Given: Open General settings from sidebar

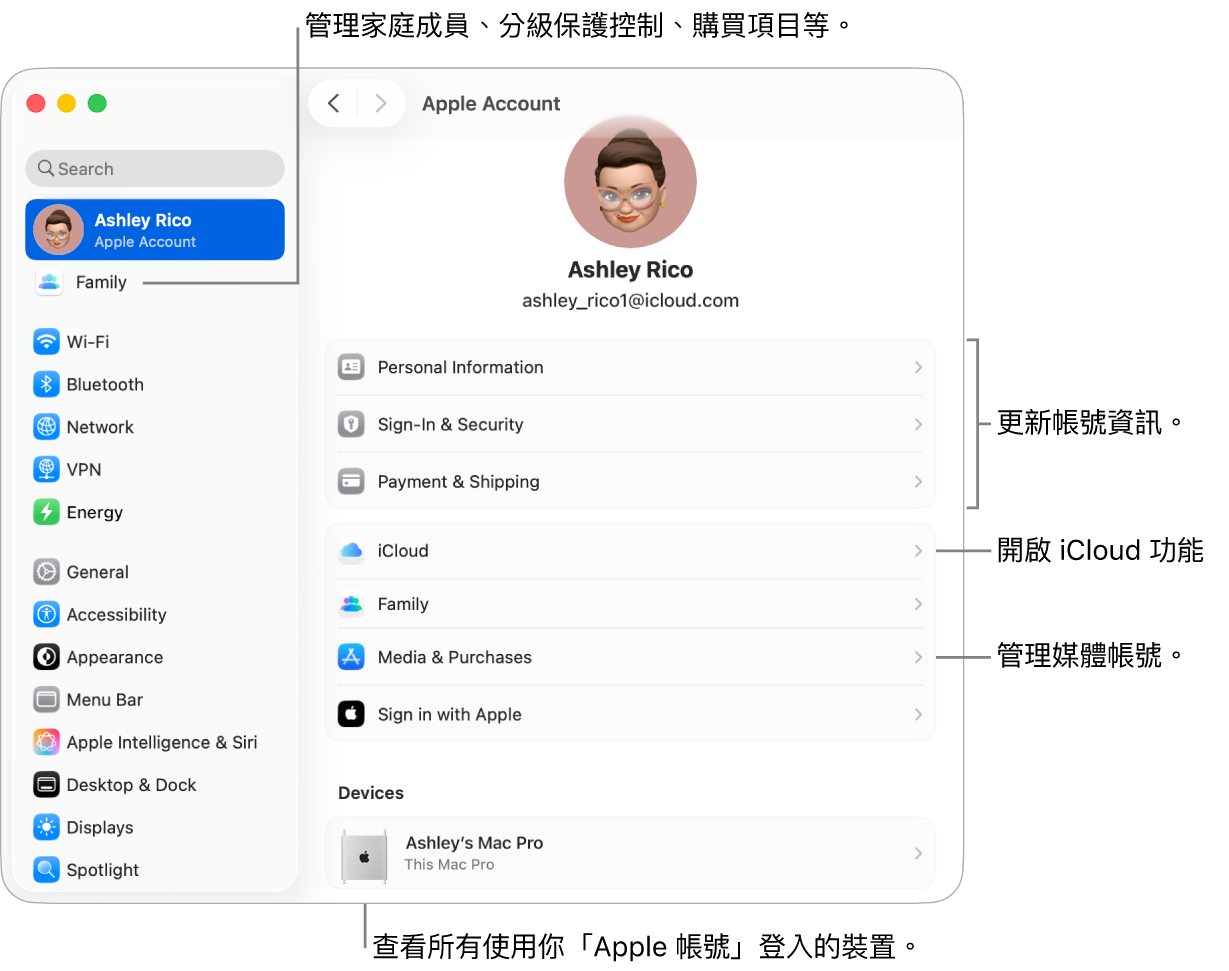Looking at the screenshot, I should pyautogui.click(x=98, y=572).
